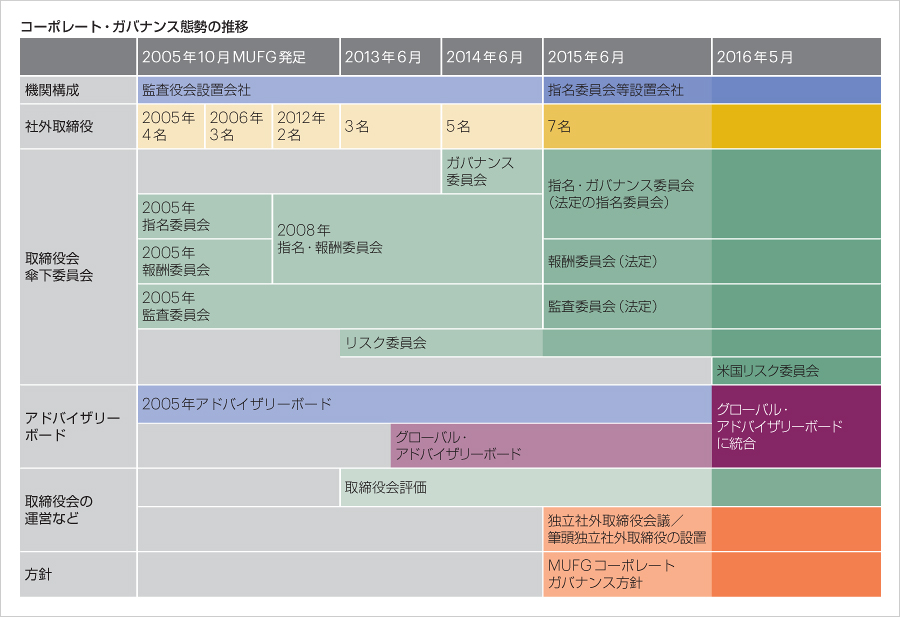Image resolution: width=900 pixels, height=617 pixels.
Task: Select the 指名委員会等設置会社 cell
Action: click(x=712, y=90)
